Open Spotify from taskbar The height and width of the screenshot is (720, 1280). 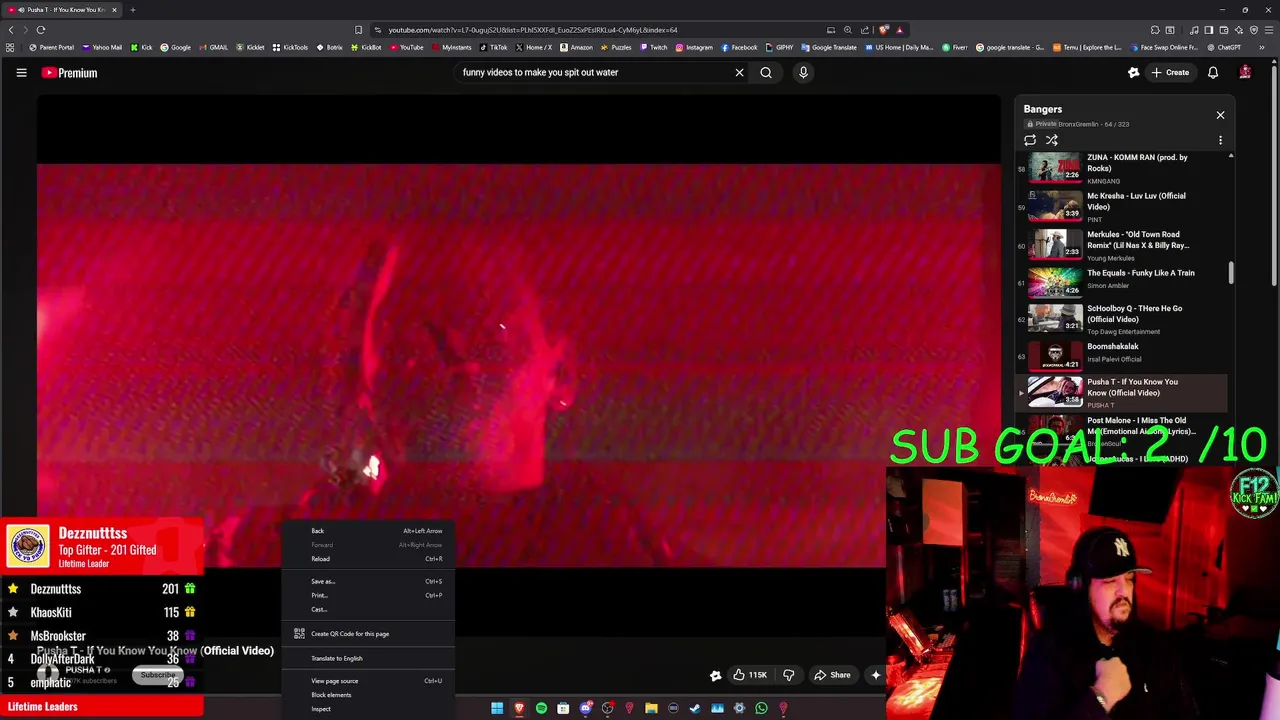coord(541,709)
